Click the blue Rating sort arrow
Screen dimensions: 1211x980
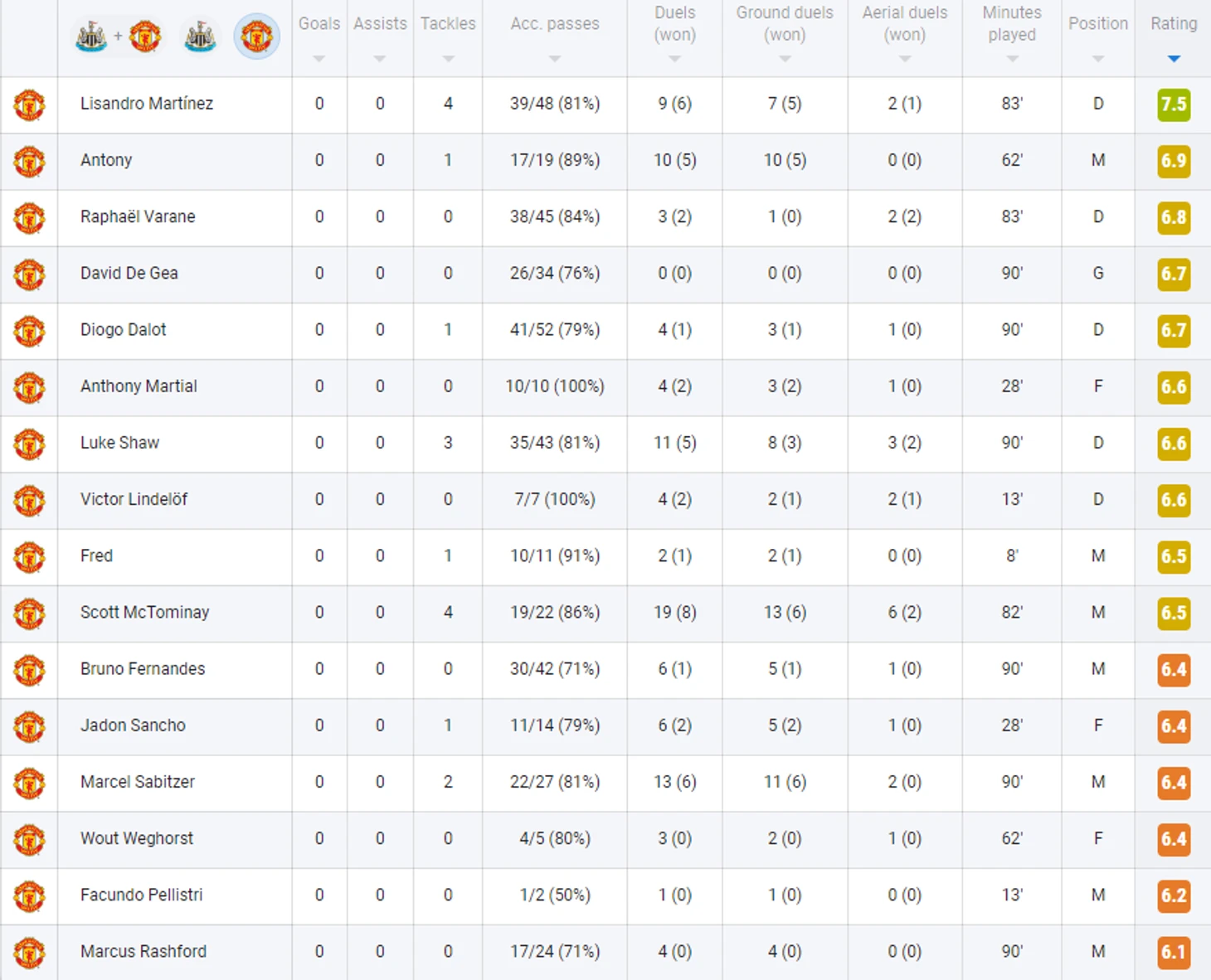pos(1174,59)
